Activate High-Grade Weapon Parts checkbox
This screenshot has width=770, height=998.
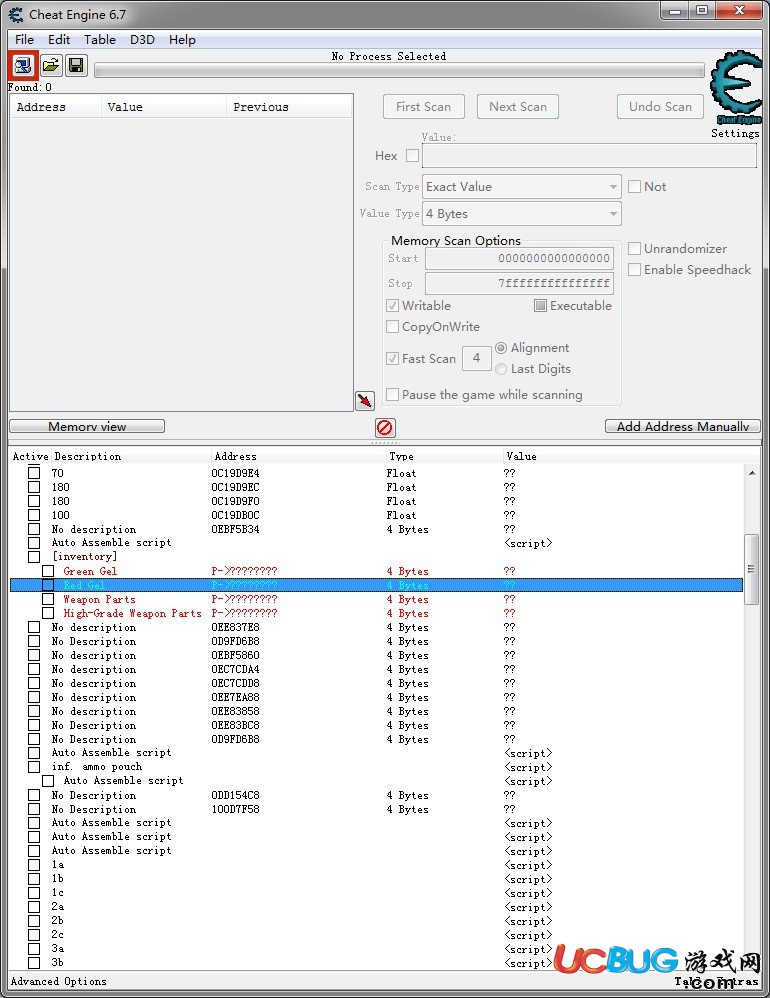coord(48,613)
